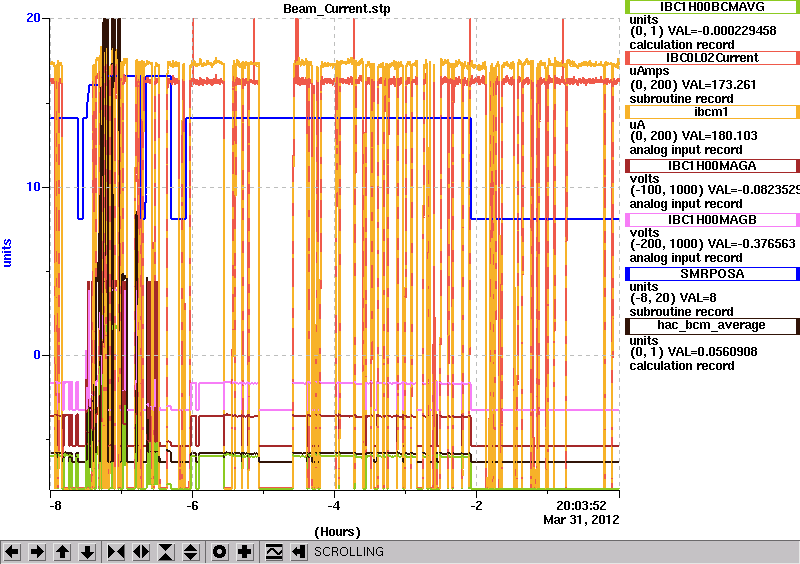This screenshot has width=800, height=564.
Task: Click the horizontal zoom-in bowtie icon
Action: click(x=116, y=552)
